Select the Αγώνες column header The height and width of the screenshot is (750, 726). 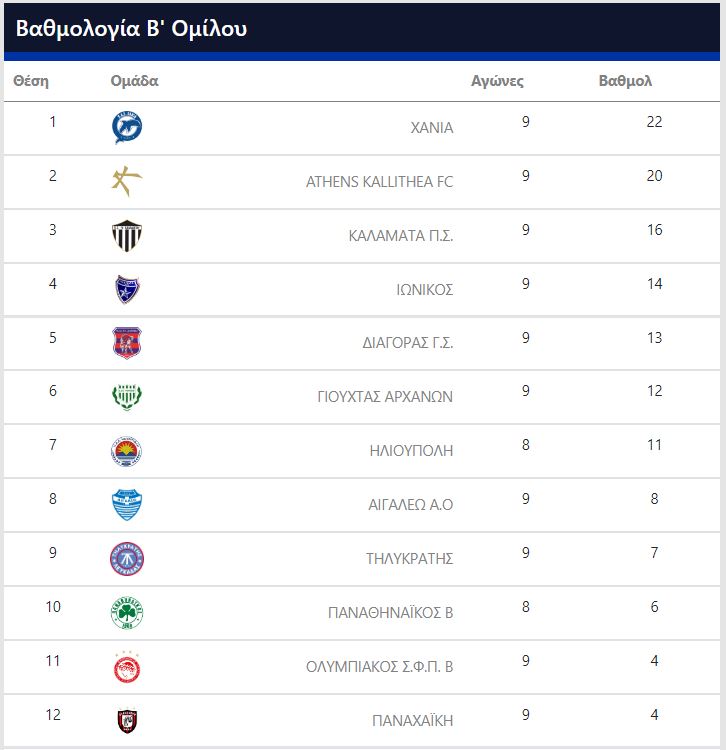point(497,81)
